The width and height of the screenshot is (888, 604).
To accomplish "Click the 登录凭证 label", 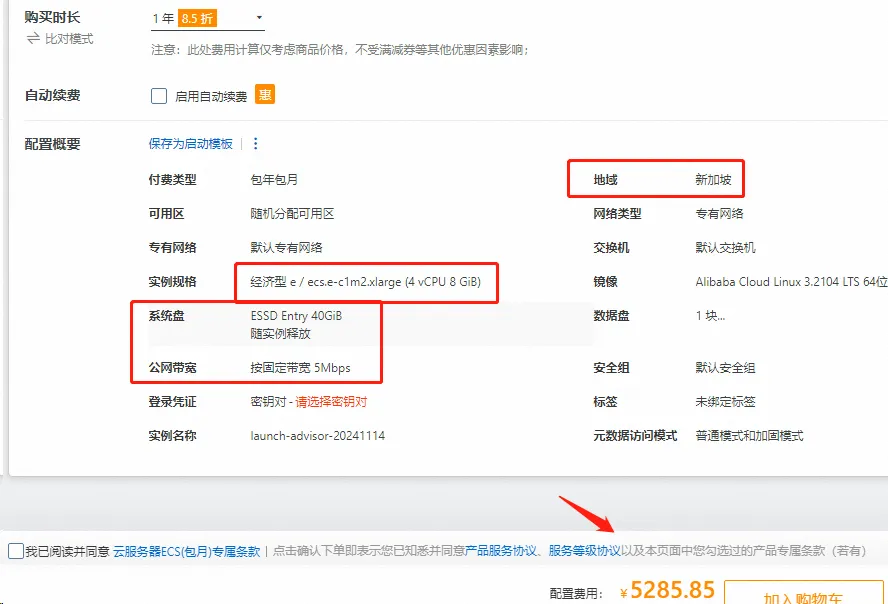I will point(172,402).
